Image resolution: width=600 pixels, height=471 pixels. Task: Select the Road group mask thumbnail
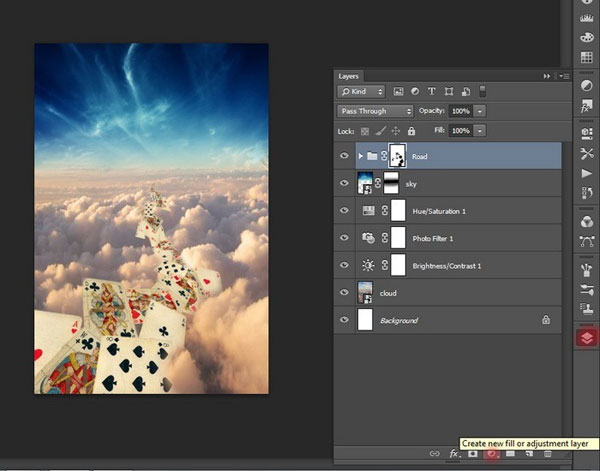pos(397,156)
